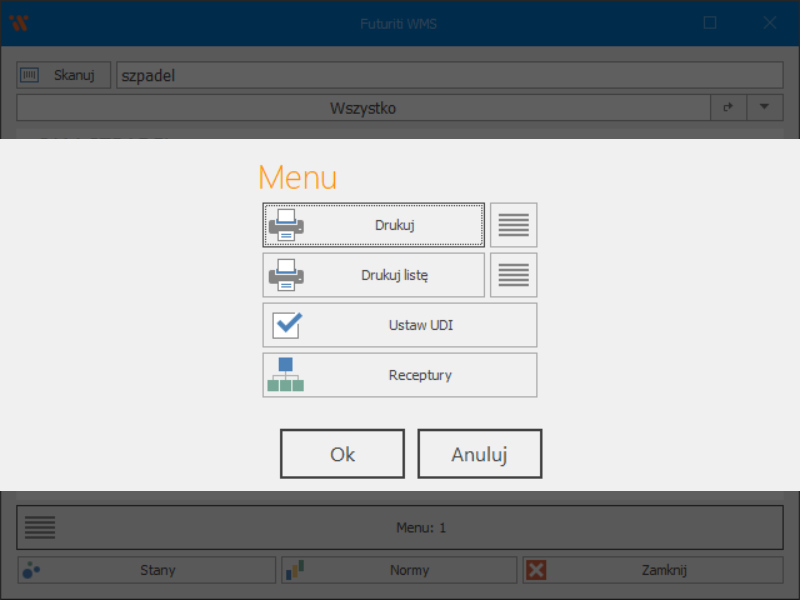The height and width of the screenshot is (600, 800).
Task: Click the arrow button next to Wszystko
Action: pyautogui.click(x=728, y=107)
